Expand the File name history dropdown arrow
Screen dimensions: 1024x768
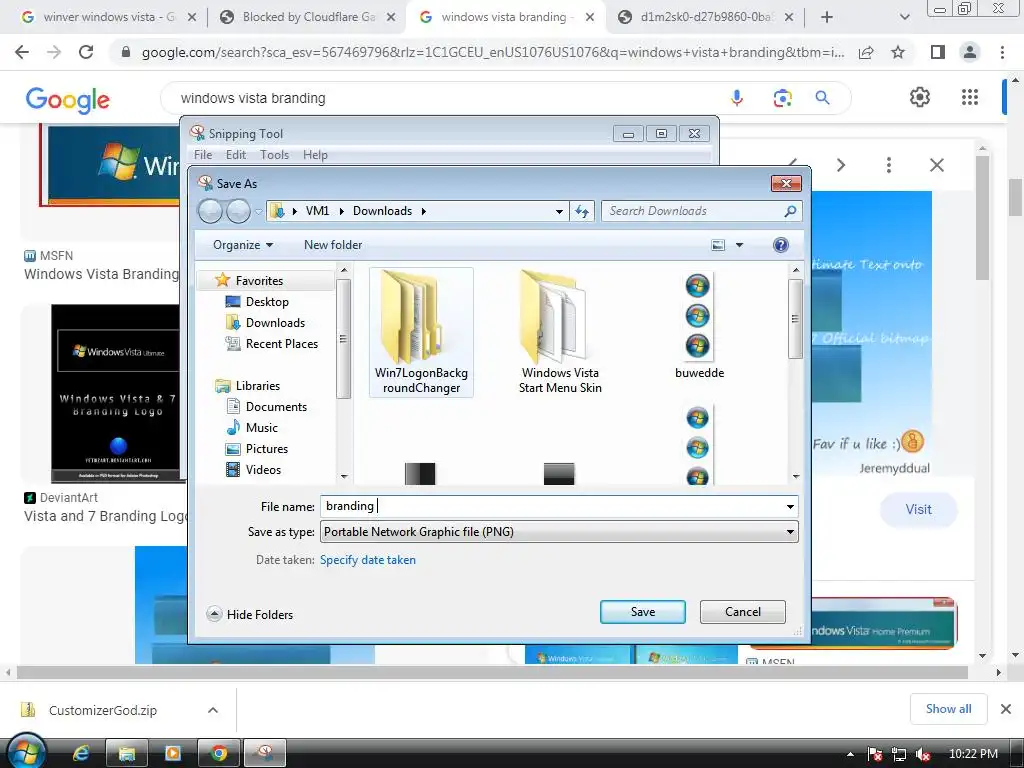point(790,506)
